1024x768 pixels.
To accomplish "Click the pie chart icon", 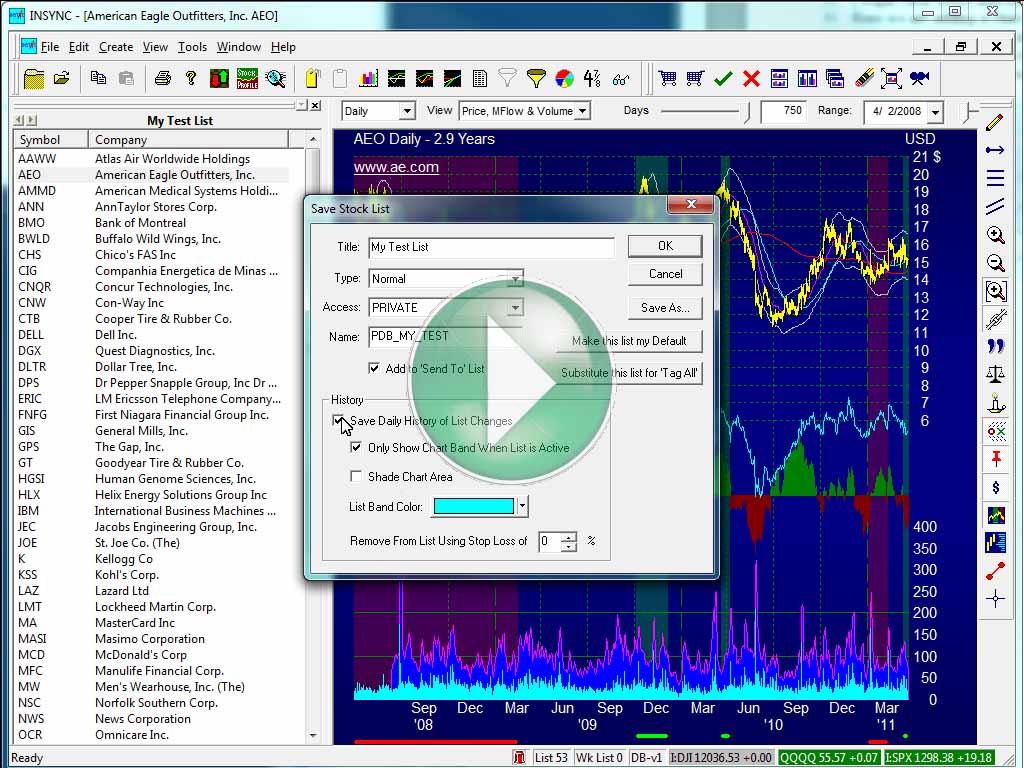I will (x=564, y=78).
